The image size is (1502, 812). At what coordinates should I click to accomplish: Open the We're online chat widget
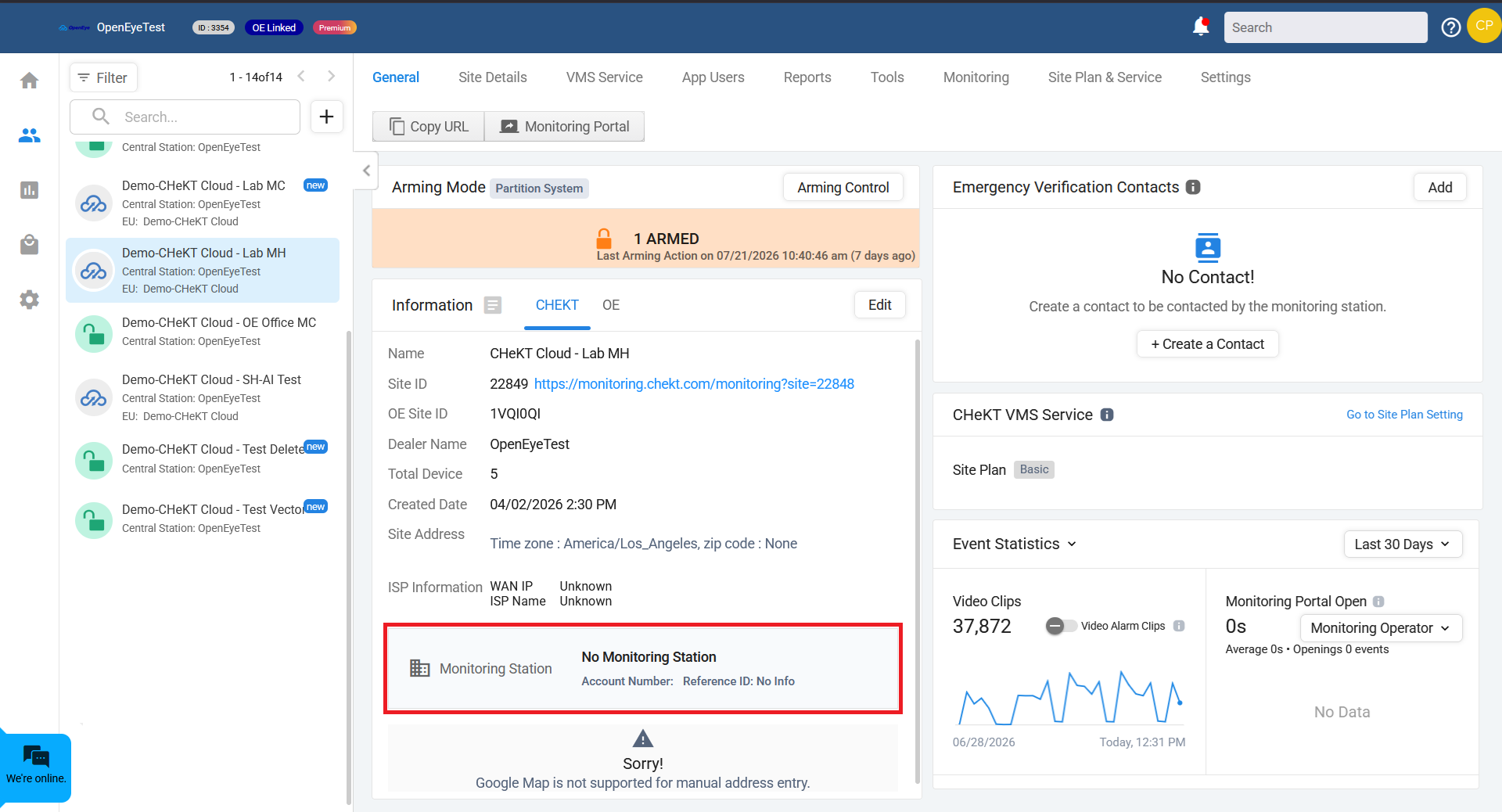pos(36,767)
